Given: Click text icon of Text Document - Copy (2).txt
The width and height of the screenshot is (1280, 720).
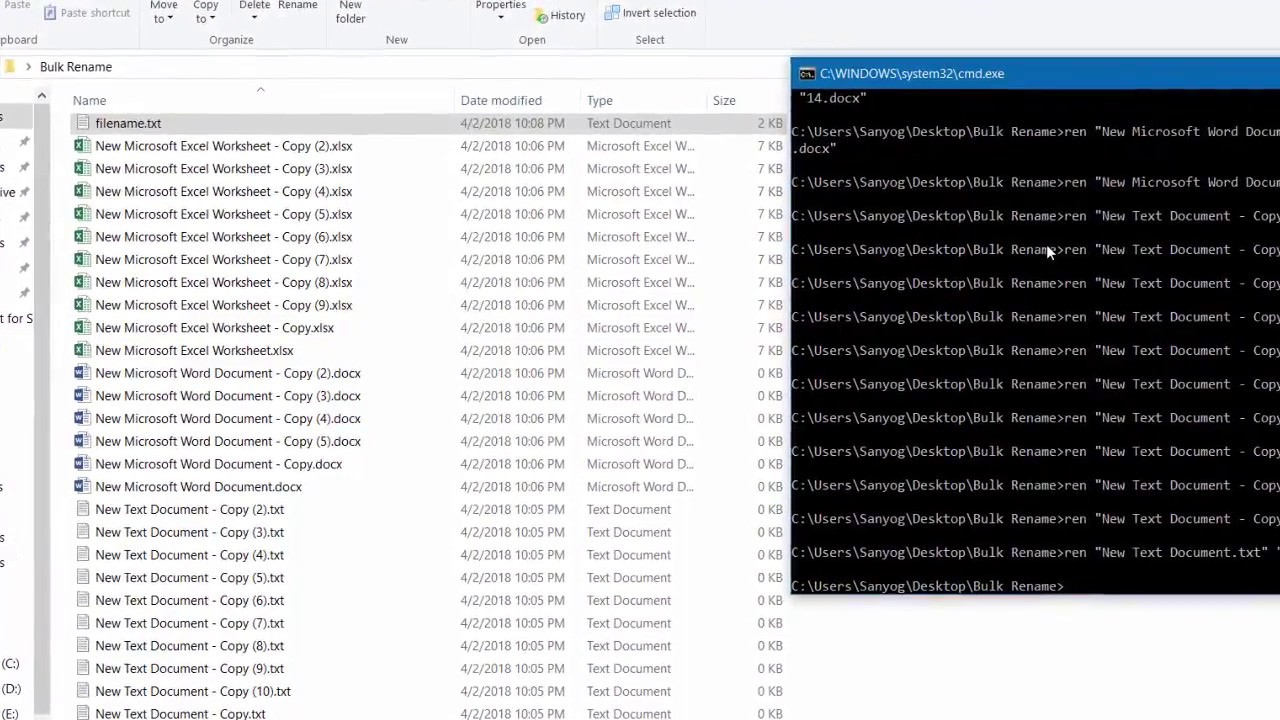Looking at the screenshot, I should tap(82, 509).
